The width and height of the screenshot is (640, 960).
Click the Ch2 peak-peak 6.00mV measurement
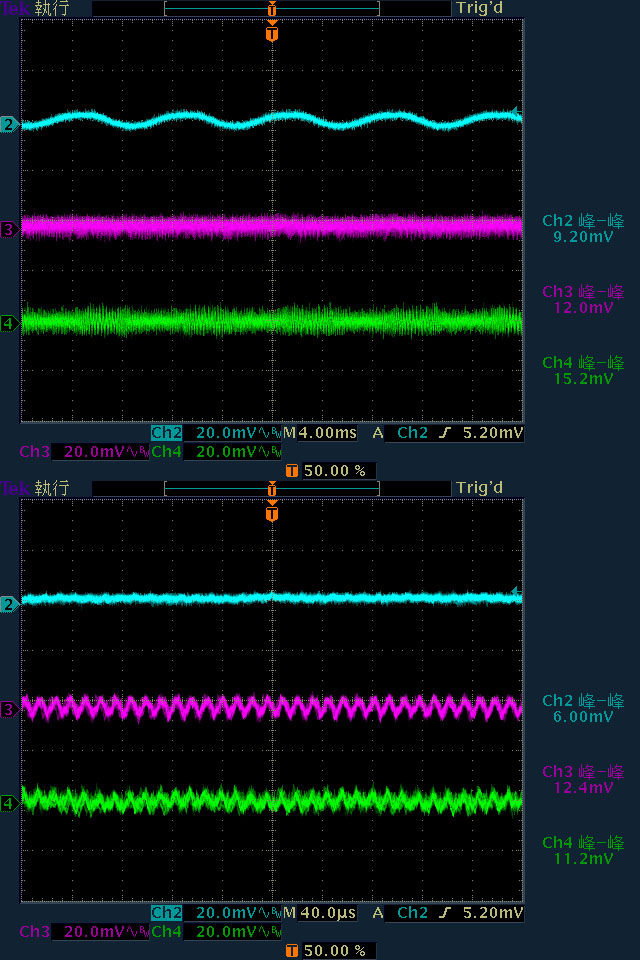point(583,708)
